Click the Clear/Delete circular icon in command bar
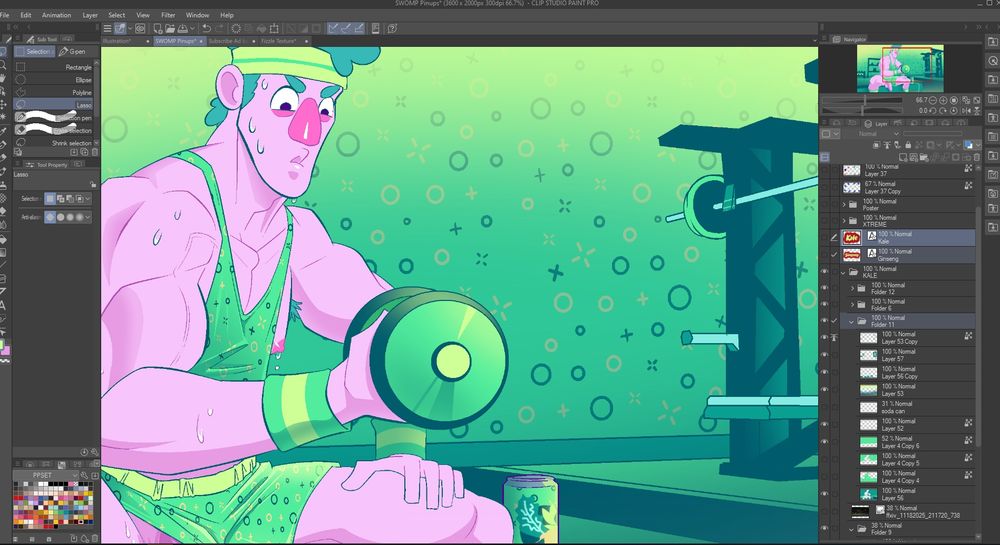 [x=236, y=28]
